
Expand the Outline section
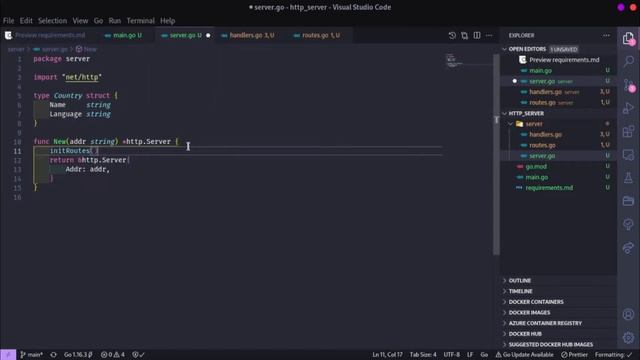519,281
